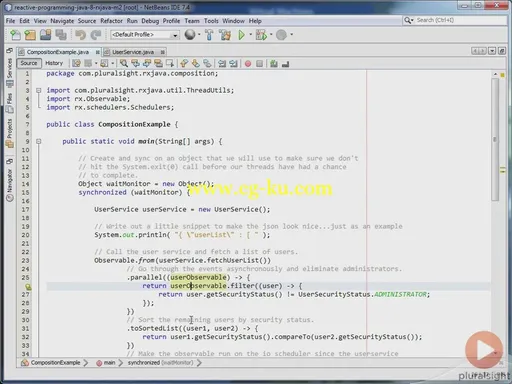Image resolution: width=512 pixels, height=384 pixels.
Task: Click the Save All toolbar icon
Action: pyautogui.click(x=61, y=34)
